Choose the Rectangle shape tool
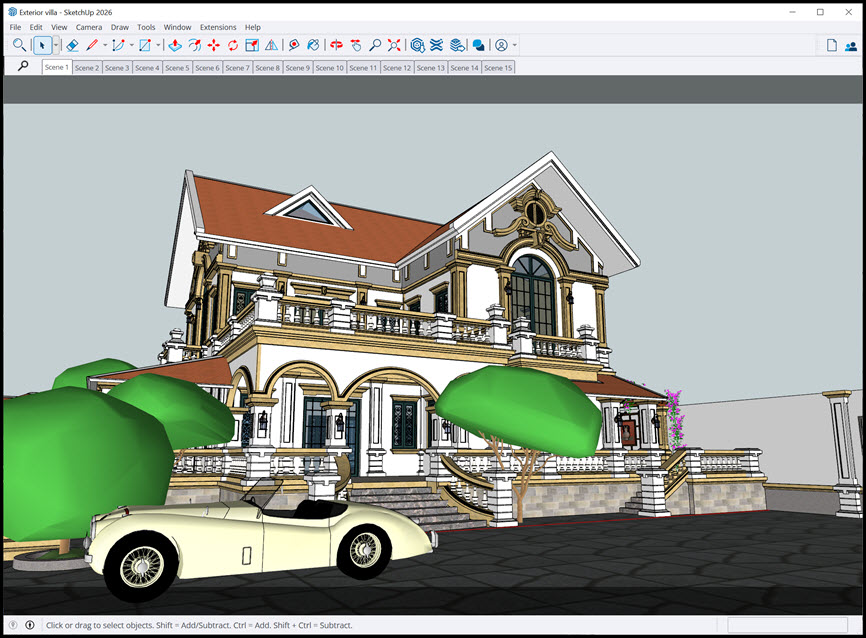The width and height of the screenshot is (866, 638). [x=145, y=45]
